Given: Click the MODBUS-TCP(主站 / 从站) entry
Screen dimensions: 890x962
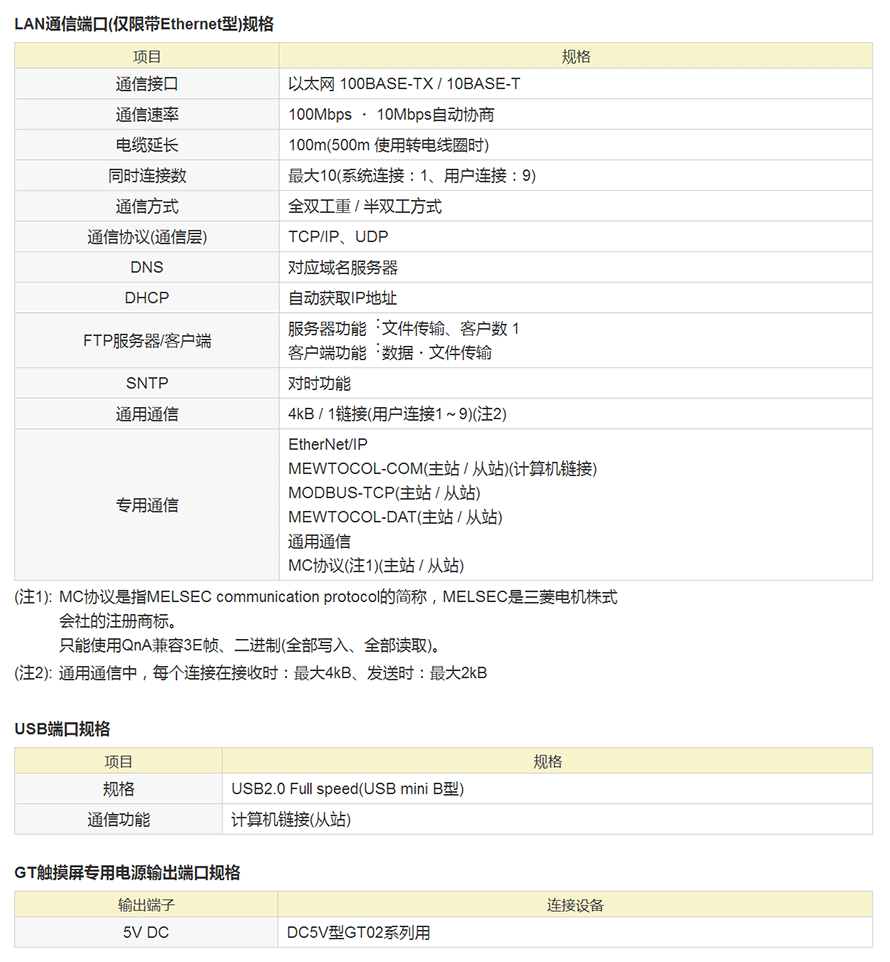Looking at the screenshot, I should click(384, 493).
